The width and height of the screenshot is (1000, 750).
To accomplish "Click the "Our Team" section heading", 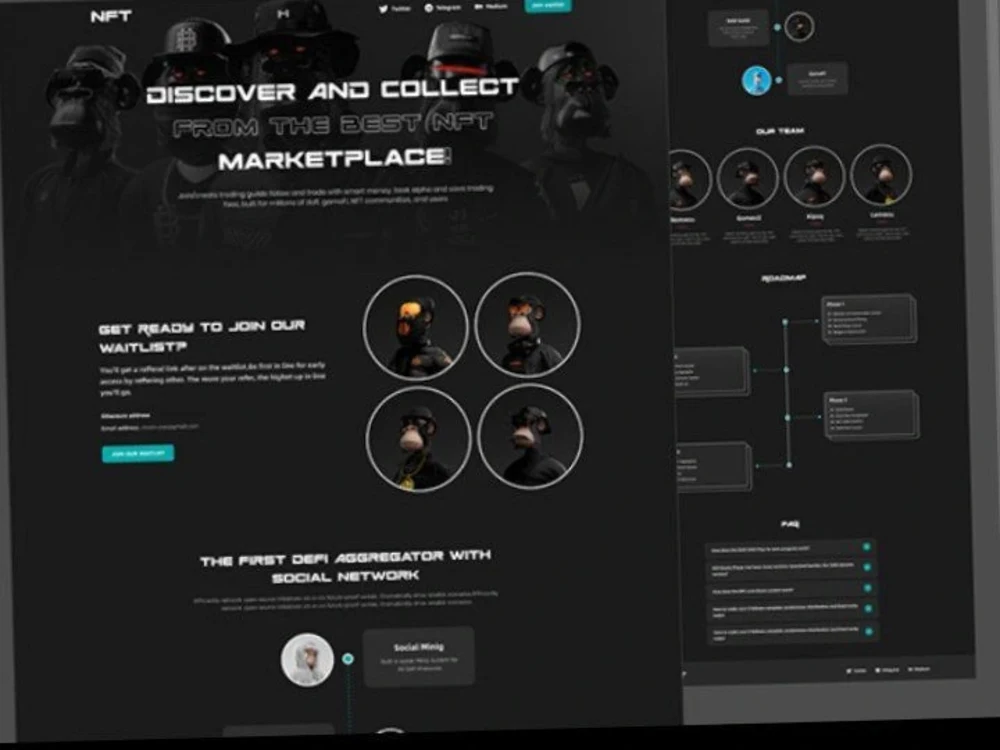I will tap(780, 131).
